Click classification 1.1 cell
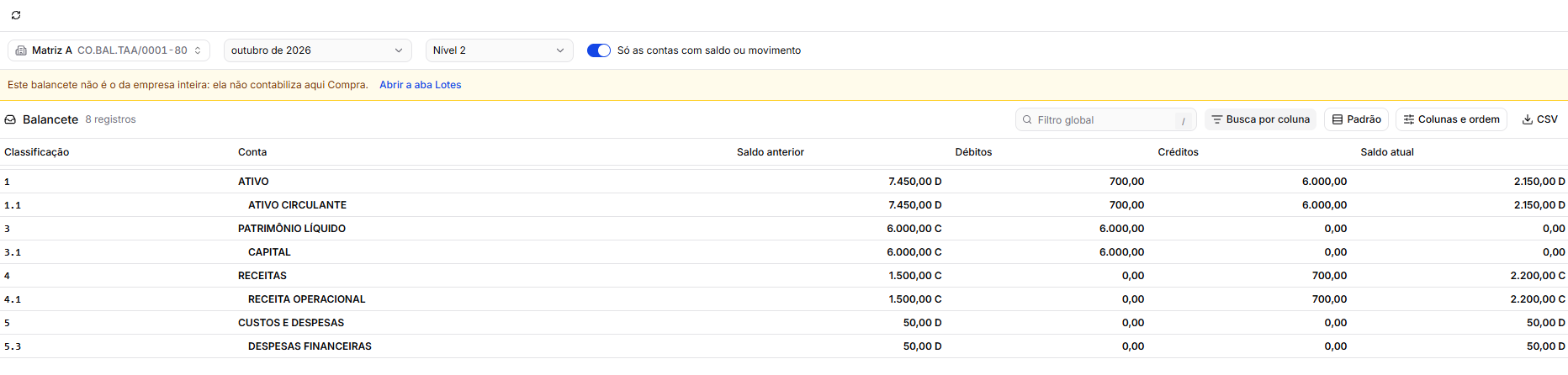Image resolution: width=1568 pixels, height=375 pixels. (x=13, y=205)
